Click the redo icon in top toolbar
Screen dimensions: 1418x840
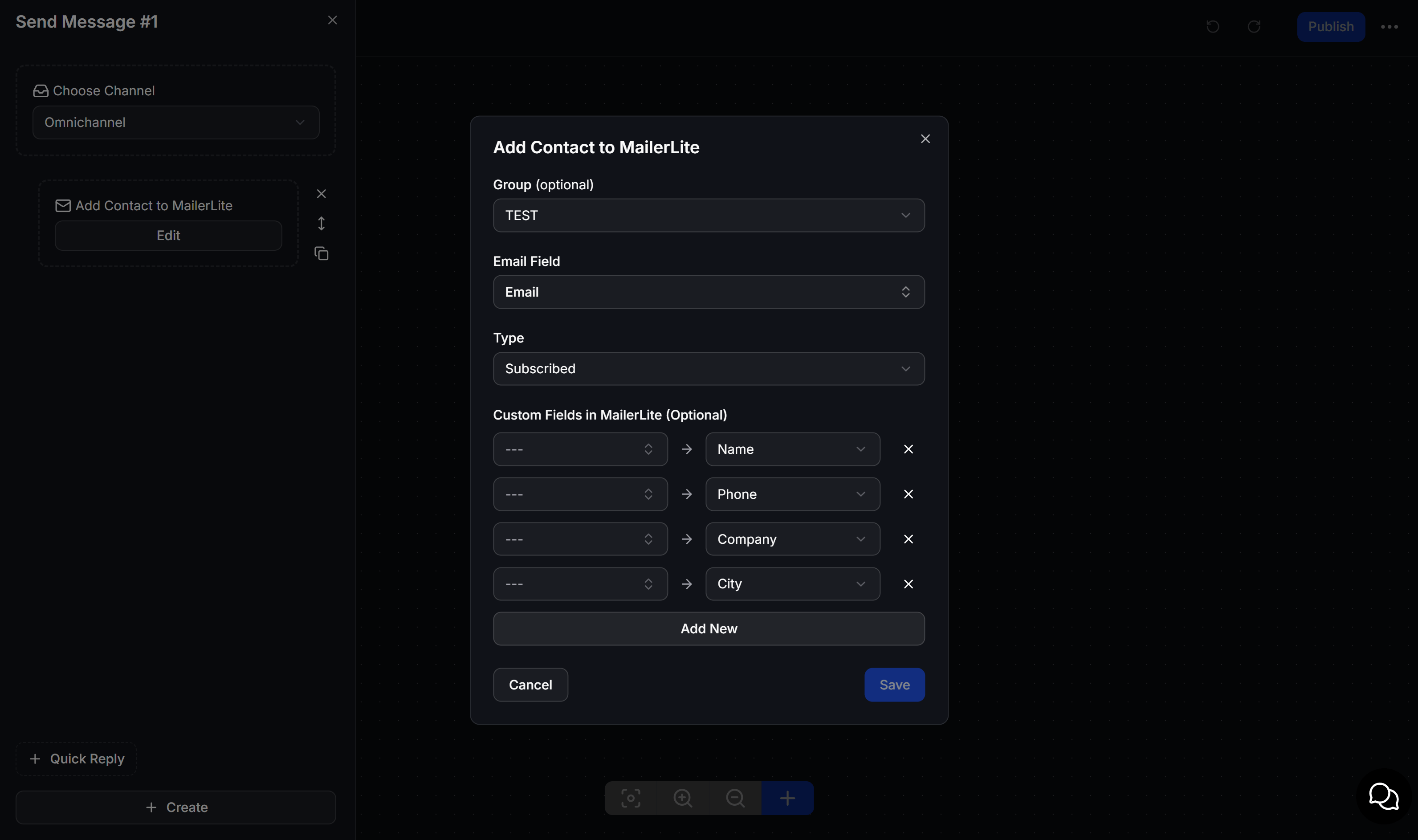[x=1254, y=27]
